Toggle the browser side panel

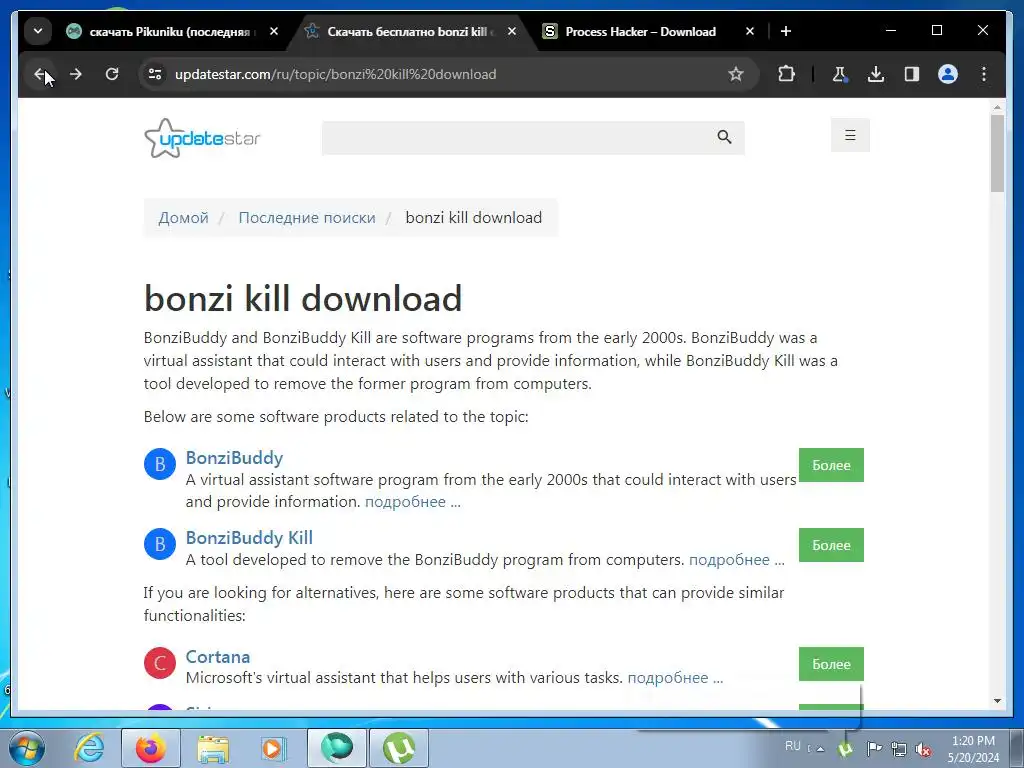tap(912, 74)
